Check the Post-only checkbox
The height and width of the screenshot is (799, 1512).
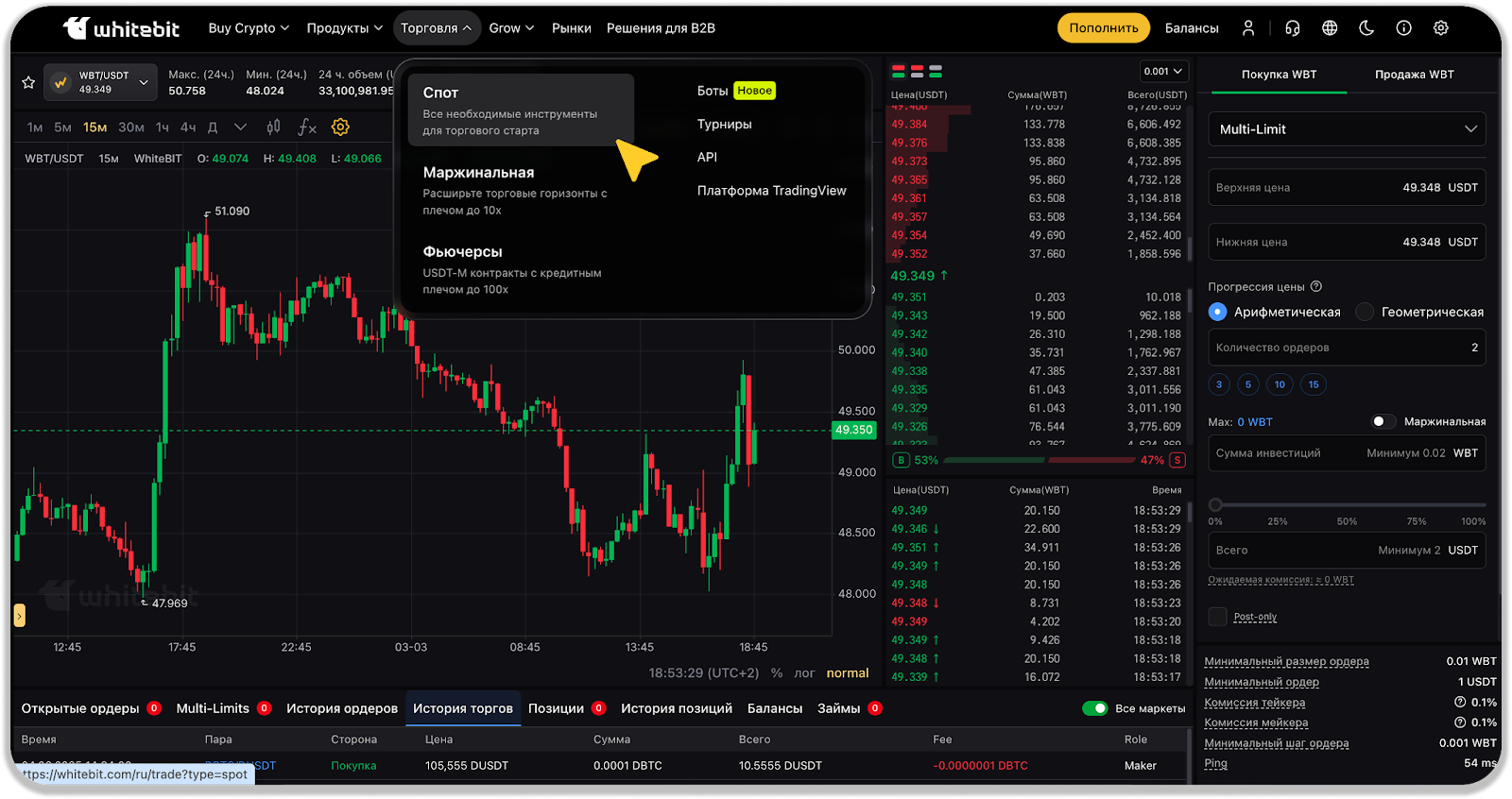[x=1218, y=617]
